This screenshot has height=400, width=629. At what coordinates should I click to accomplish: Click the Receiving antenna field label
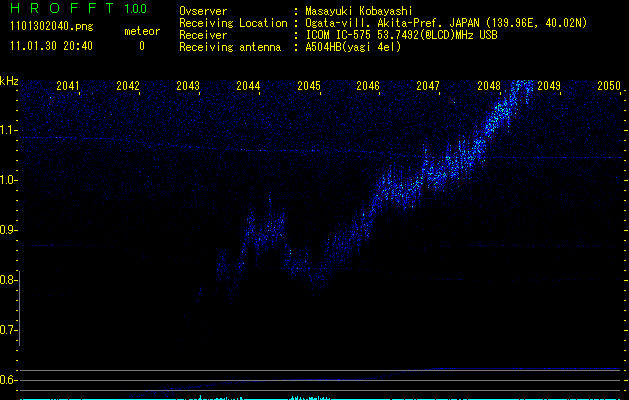pyautogui.click(x=230, y=47)
